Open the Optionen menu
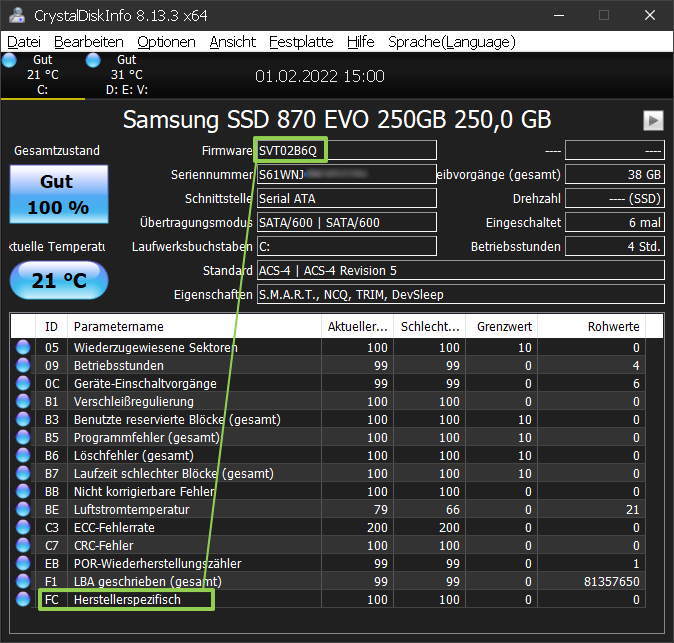 point(166,42)
